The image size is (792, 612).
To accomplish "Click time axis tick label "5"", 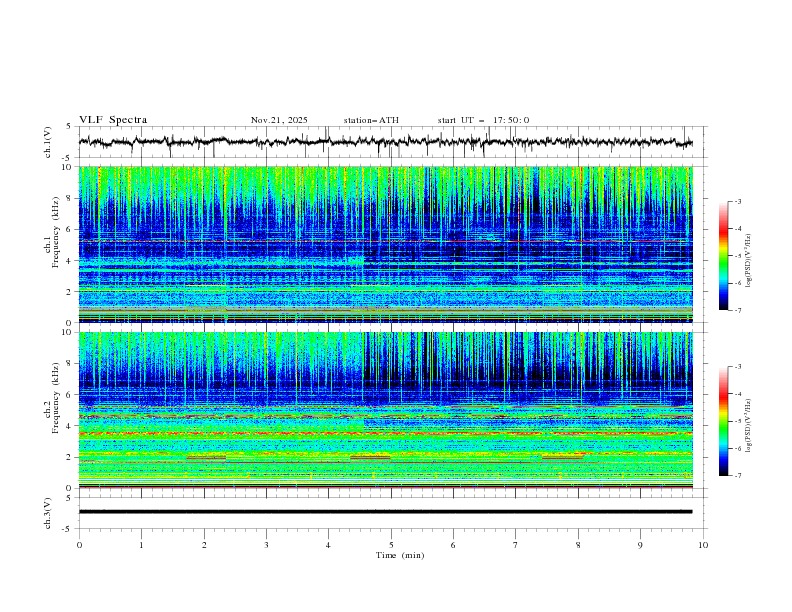I will [391, 545].
